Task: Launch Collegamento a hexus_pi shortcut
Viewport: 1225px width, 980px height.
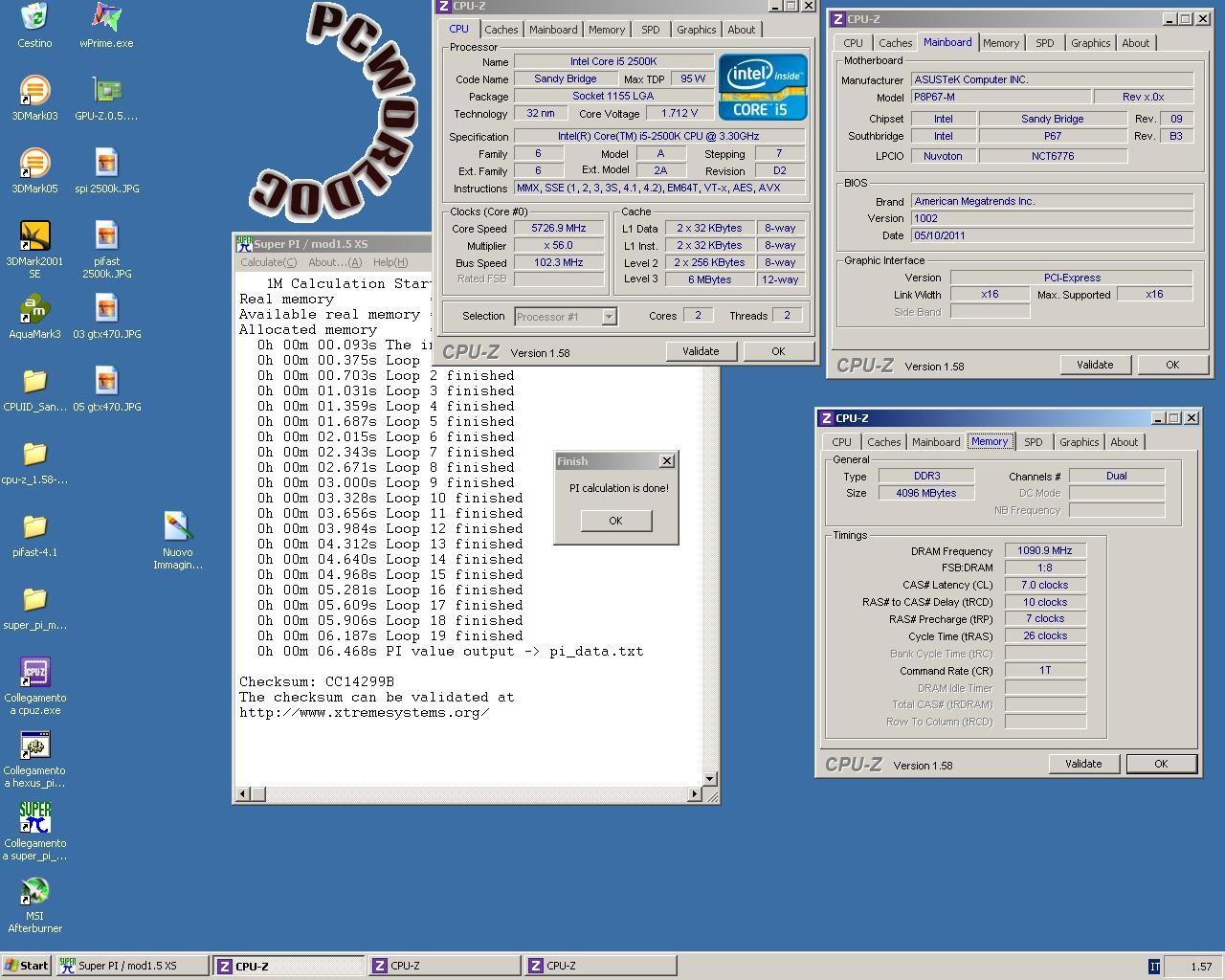Action: [x=34, y=759]
